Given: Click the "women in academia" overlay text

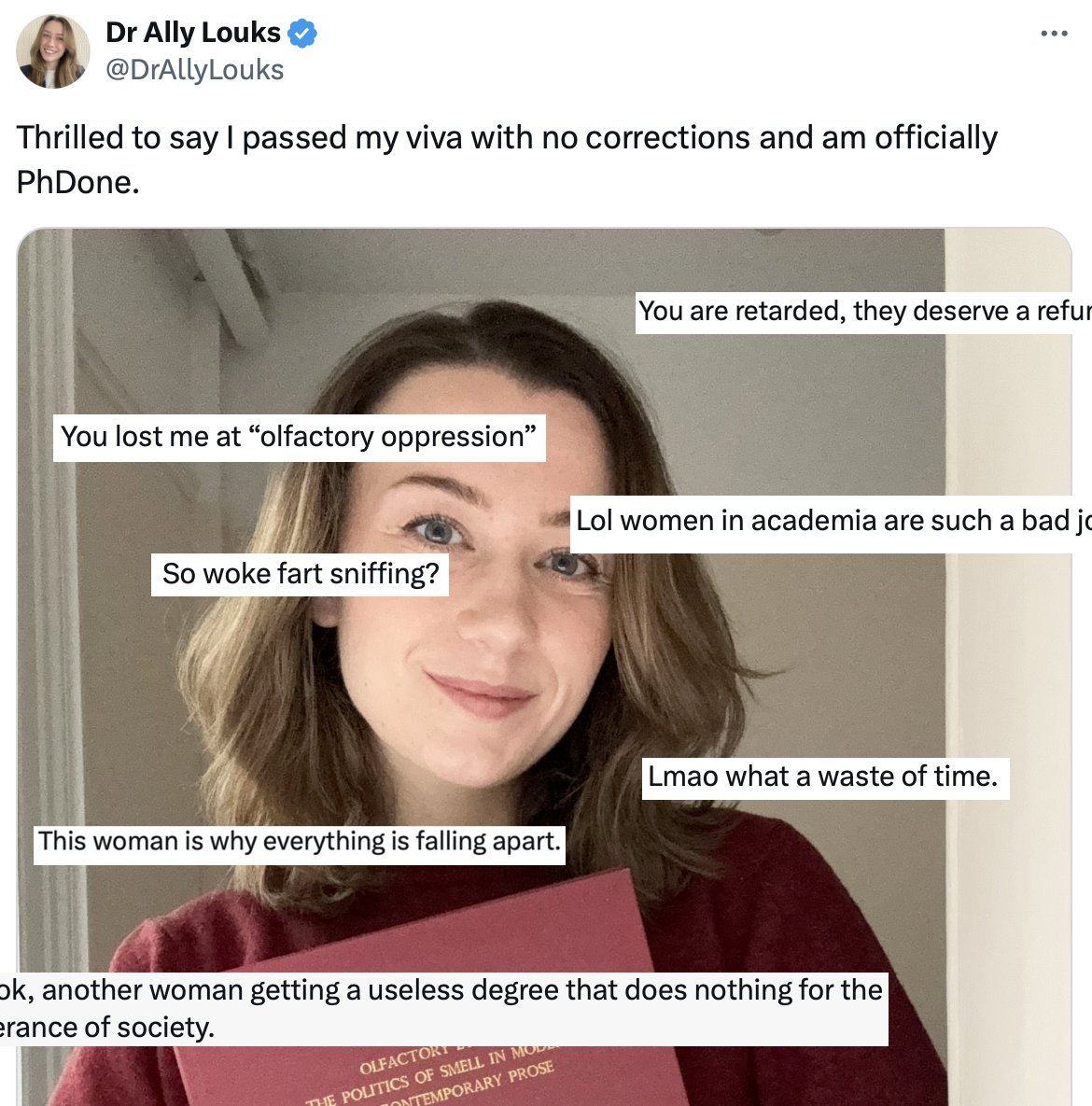Looking at the screenshot, I should click(831, 521).
